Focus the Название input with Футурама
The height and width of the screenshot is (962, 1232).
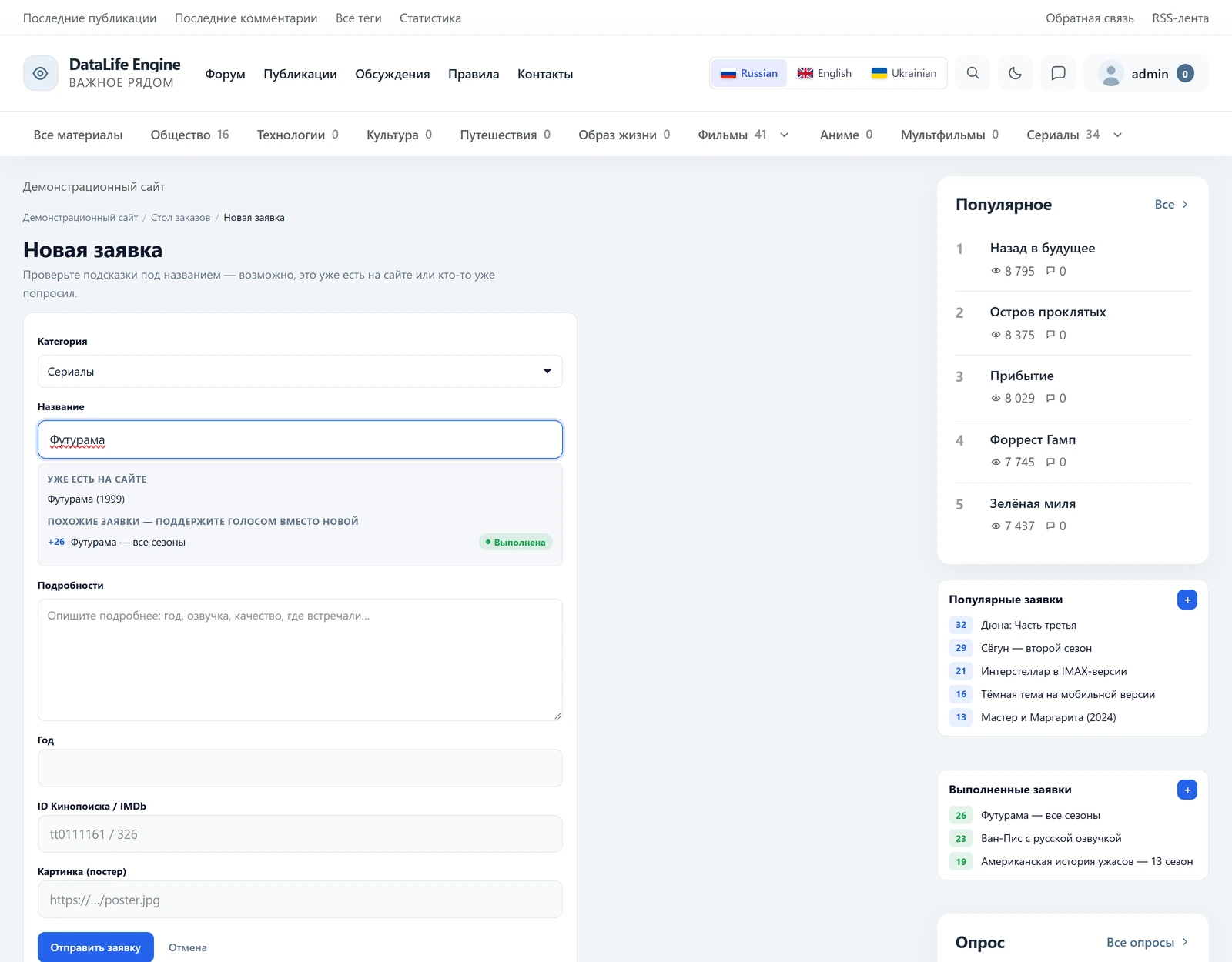[300, 439]
